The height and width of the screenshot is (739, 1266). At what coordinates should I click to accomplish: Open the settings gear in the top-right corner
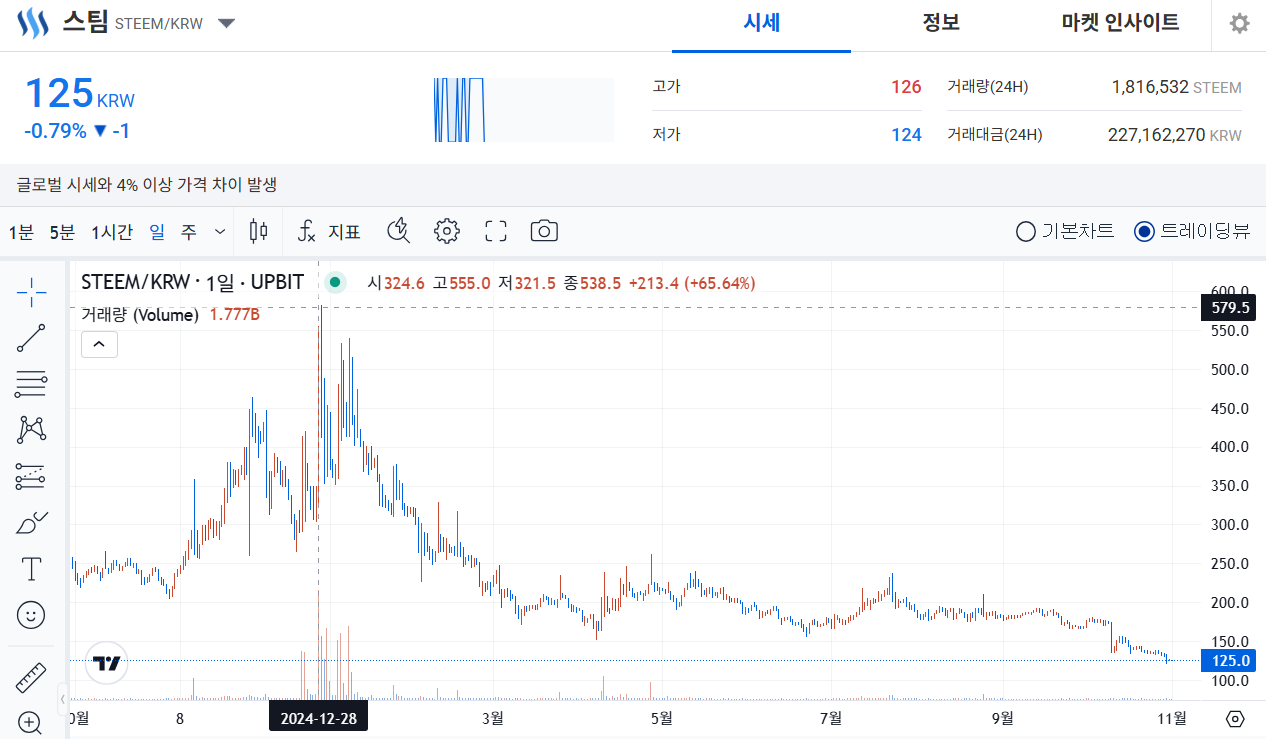[1239, 23]
